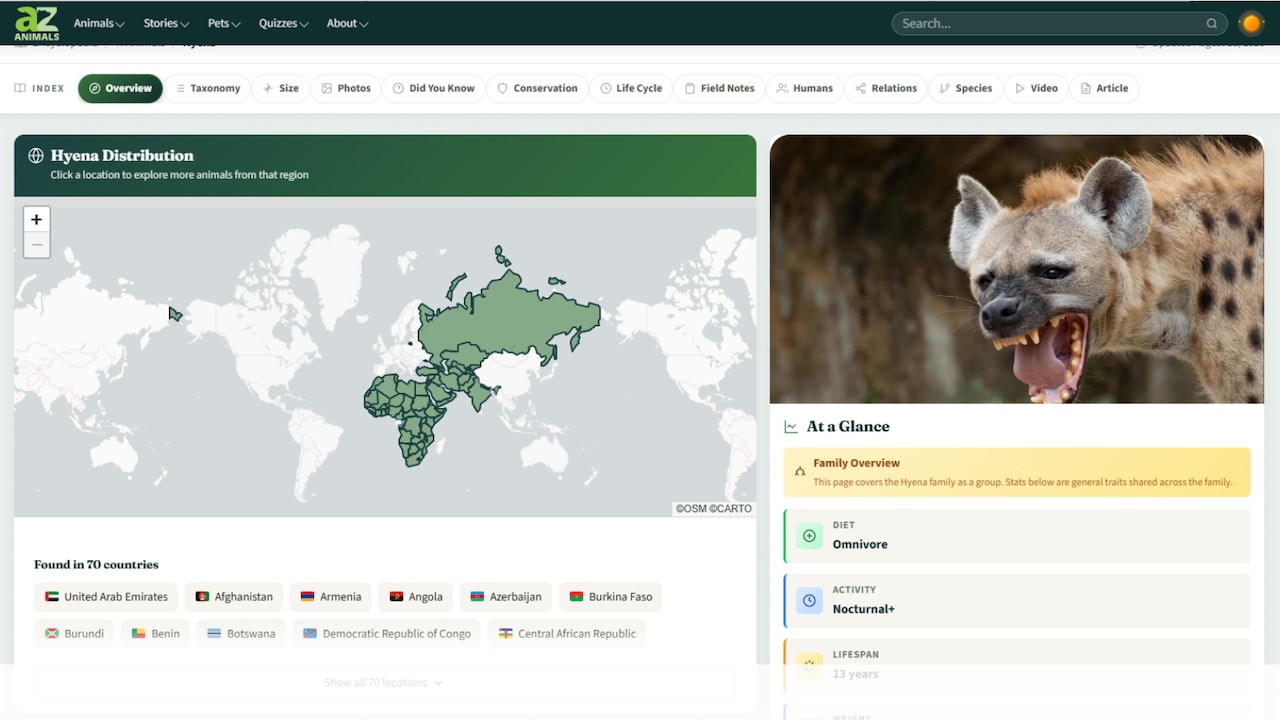Open the OSM attribution link on map
The image size is (1280, 720).
(691, 509)
